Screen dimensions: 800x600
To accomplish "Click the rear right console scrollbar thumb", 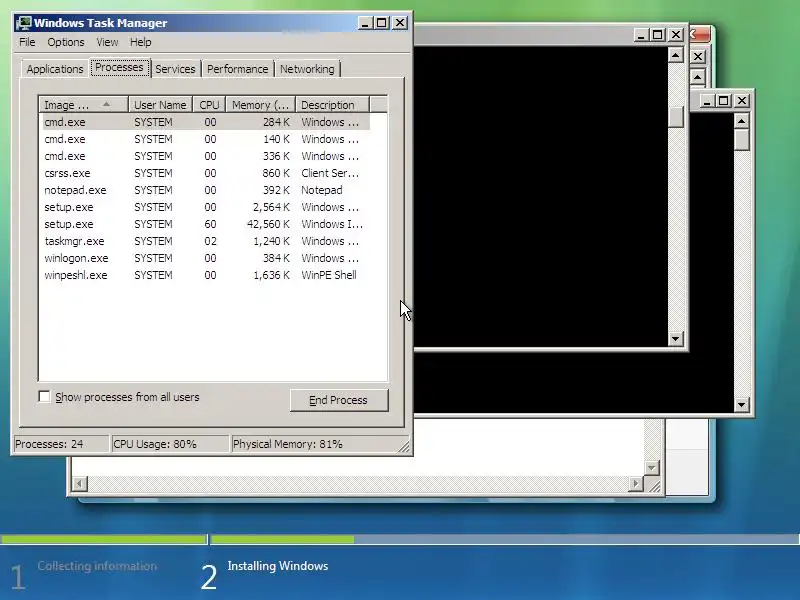I will 741,139.
